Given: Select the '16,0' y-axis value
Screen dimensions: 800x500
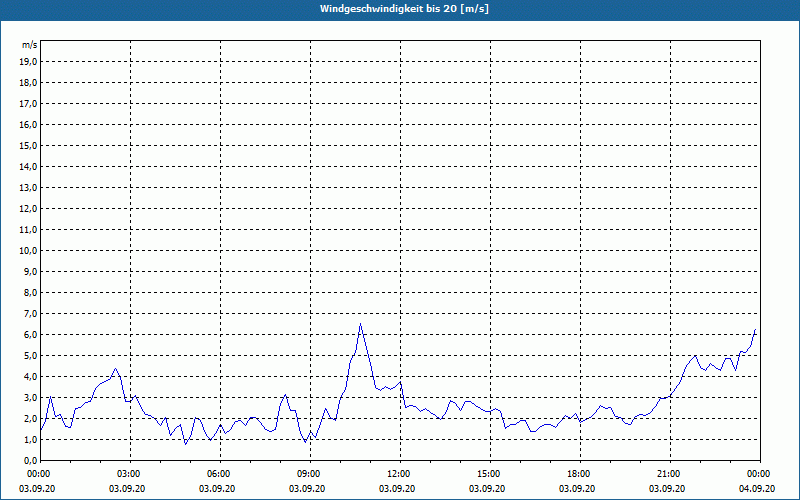Looking at the screenshot, I should pyautogui.click(x=28, y=124).
